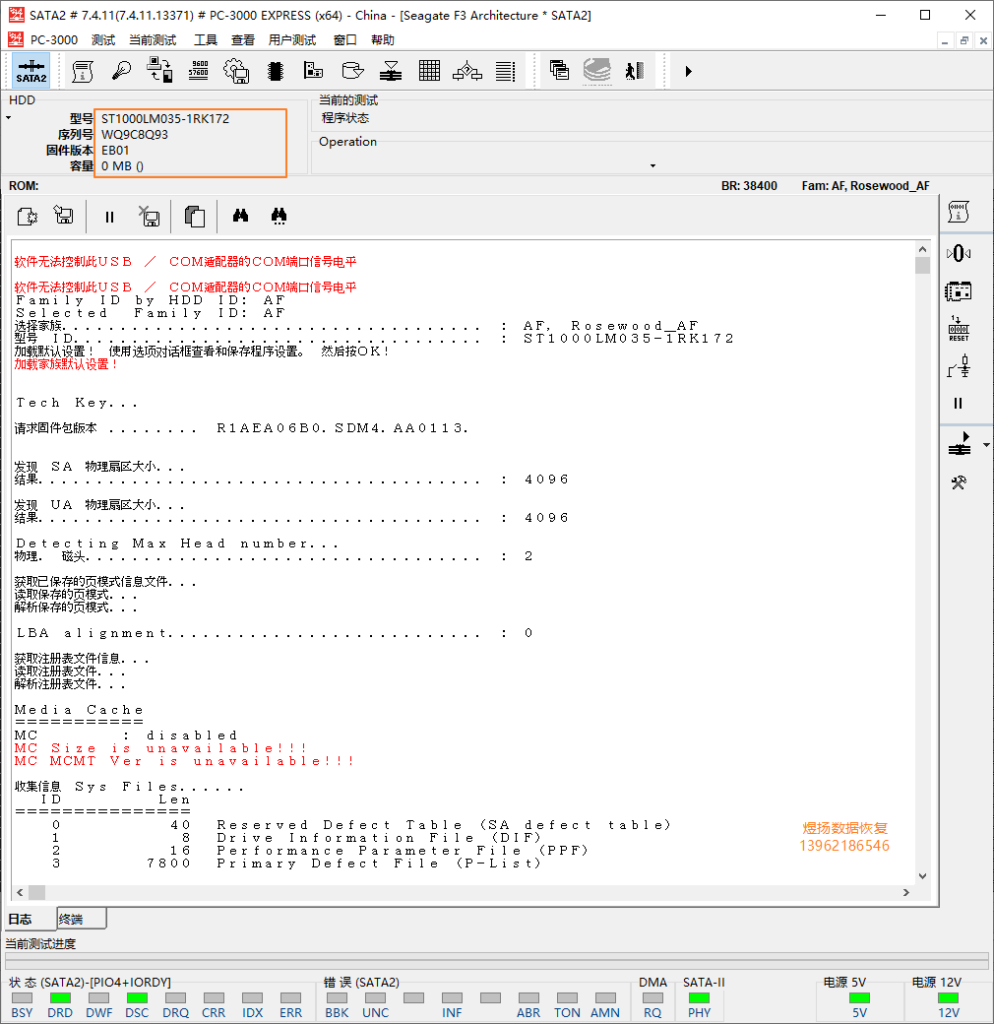Screen dimensions: 994x1024
Task: Click the play-over-platters icon in right sidebar
Action: click(x=959, y=443)
